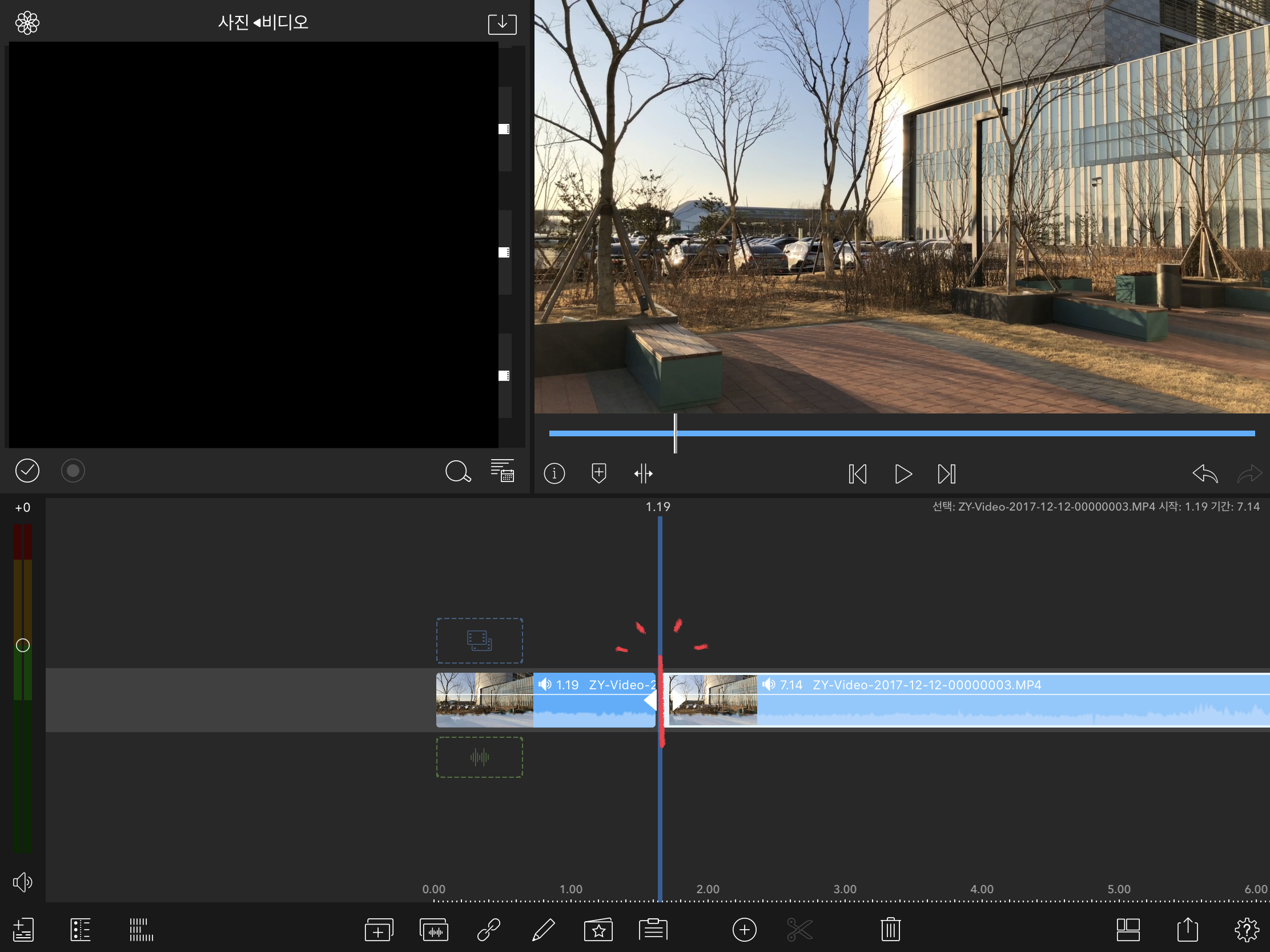The image size is (1270, 952).
Task: Mute the timeline speaker icon
Action: pyautogui.click(x=22, y=882)
